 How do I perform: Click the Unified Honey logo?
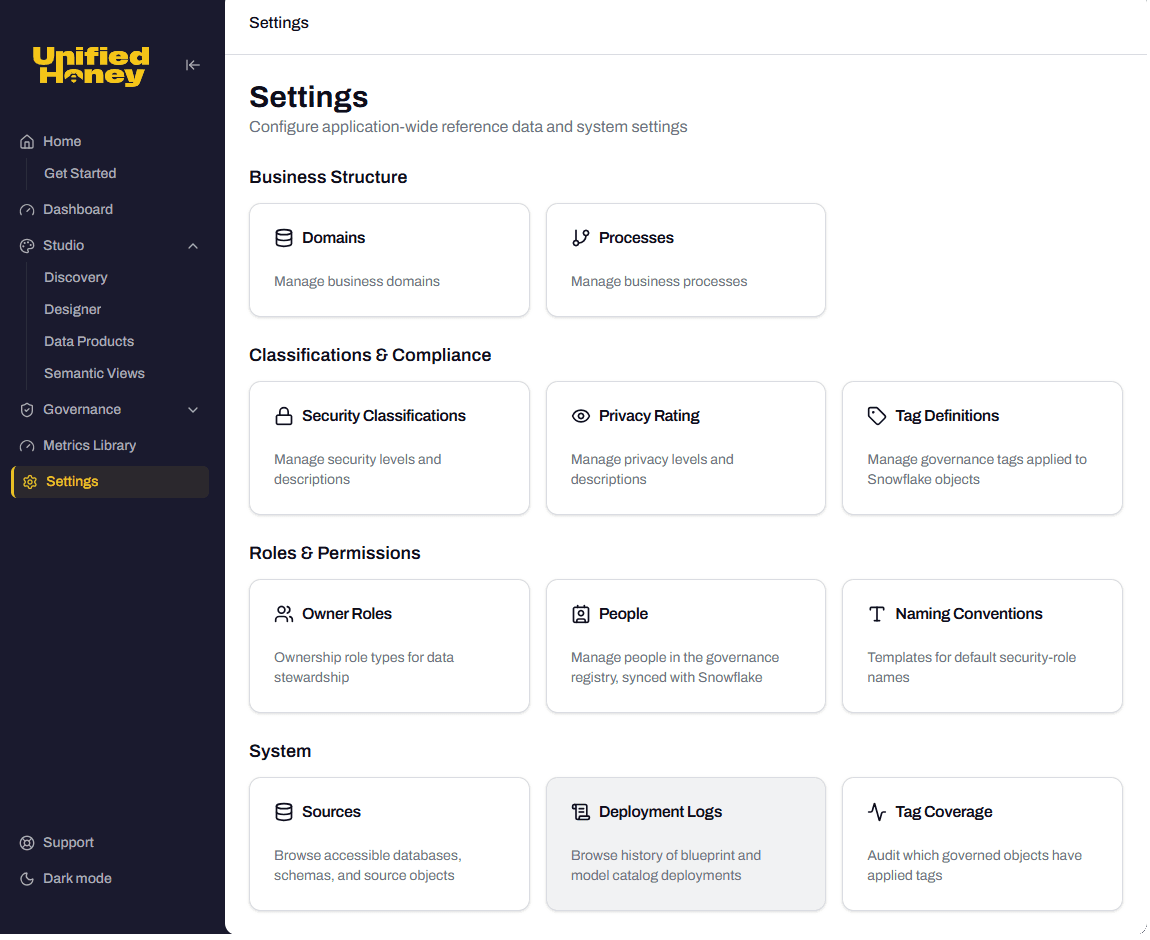click(91, 66)
